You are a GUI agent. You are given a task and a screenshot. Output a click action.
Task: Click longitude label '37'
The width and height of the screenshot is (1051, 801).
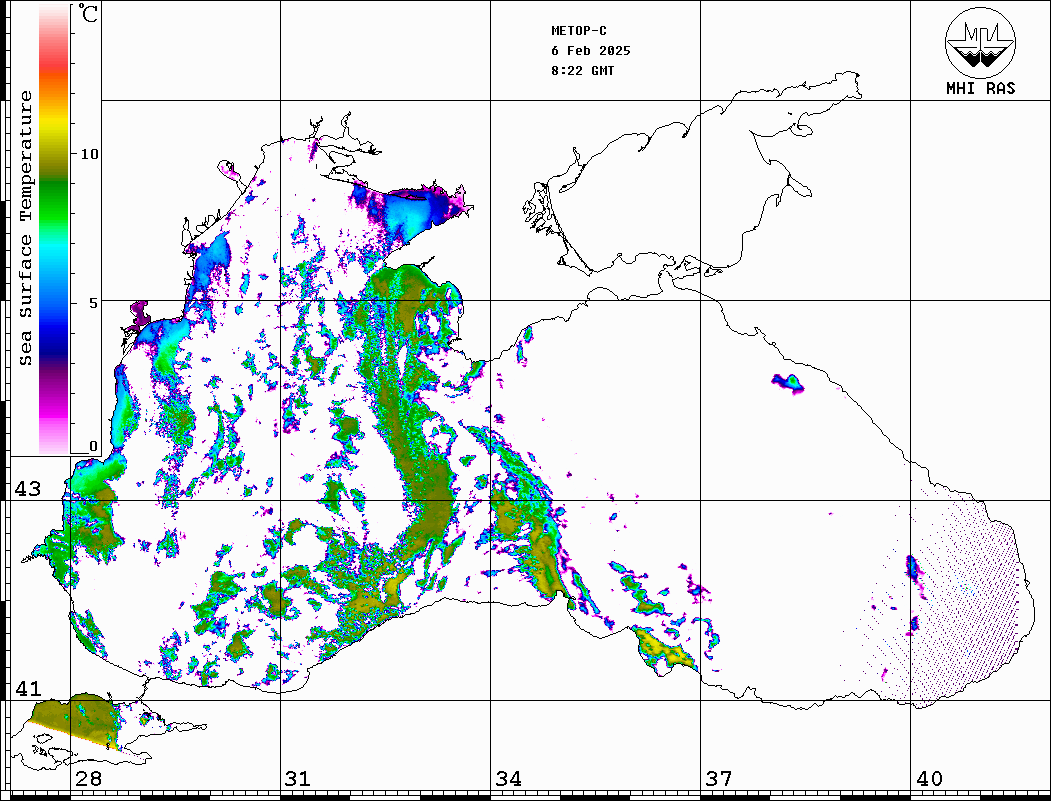click(x=719, y=778)
